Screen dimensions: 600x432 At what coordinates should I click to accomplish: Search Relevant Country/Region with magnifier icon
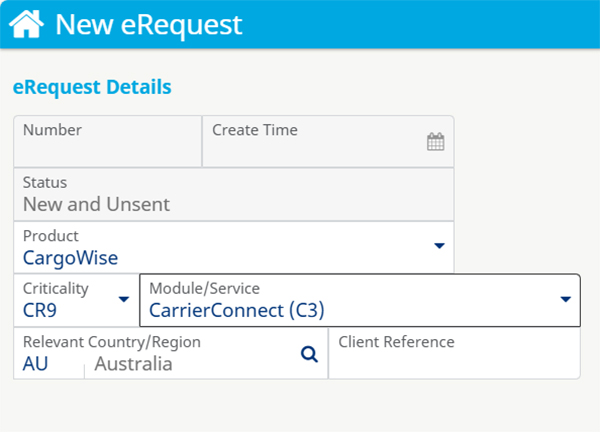click(x=309, y=354)
